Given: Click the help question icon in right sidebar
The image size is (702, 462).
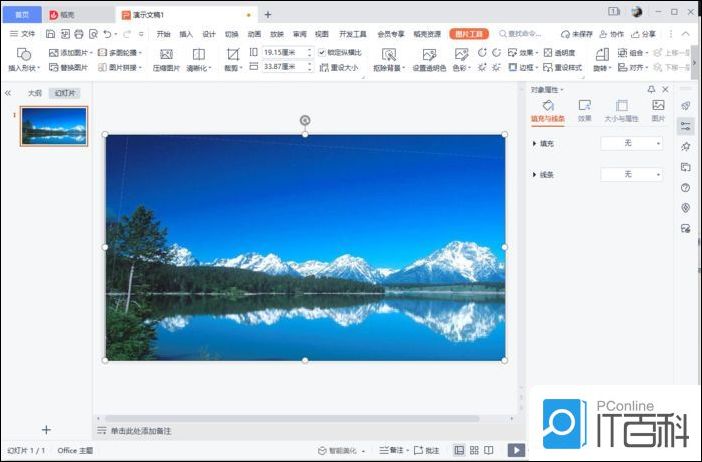Looking at the screenshot, I should pos(685,188).
